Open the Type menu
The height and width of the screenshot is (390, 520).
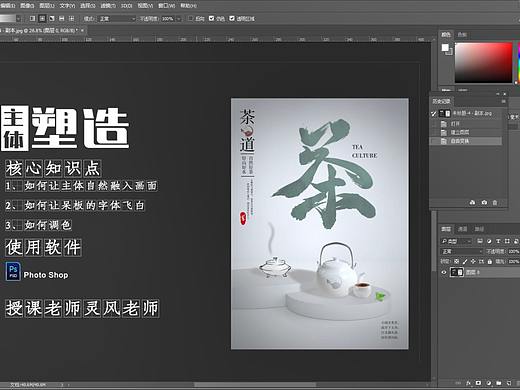(67, 5)
